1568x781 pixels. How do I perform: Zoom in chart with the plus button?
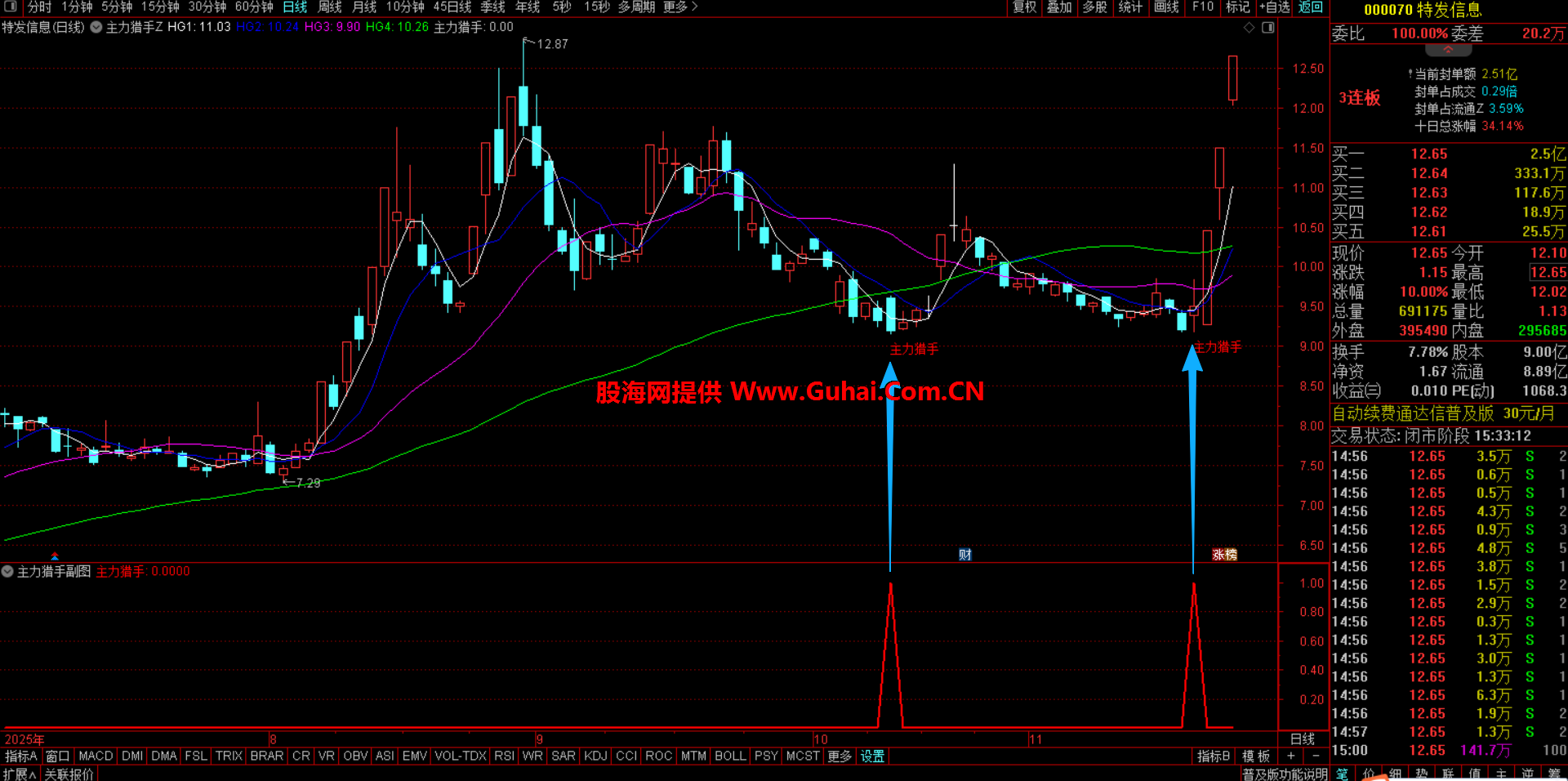click(1290, 756)
